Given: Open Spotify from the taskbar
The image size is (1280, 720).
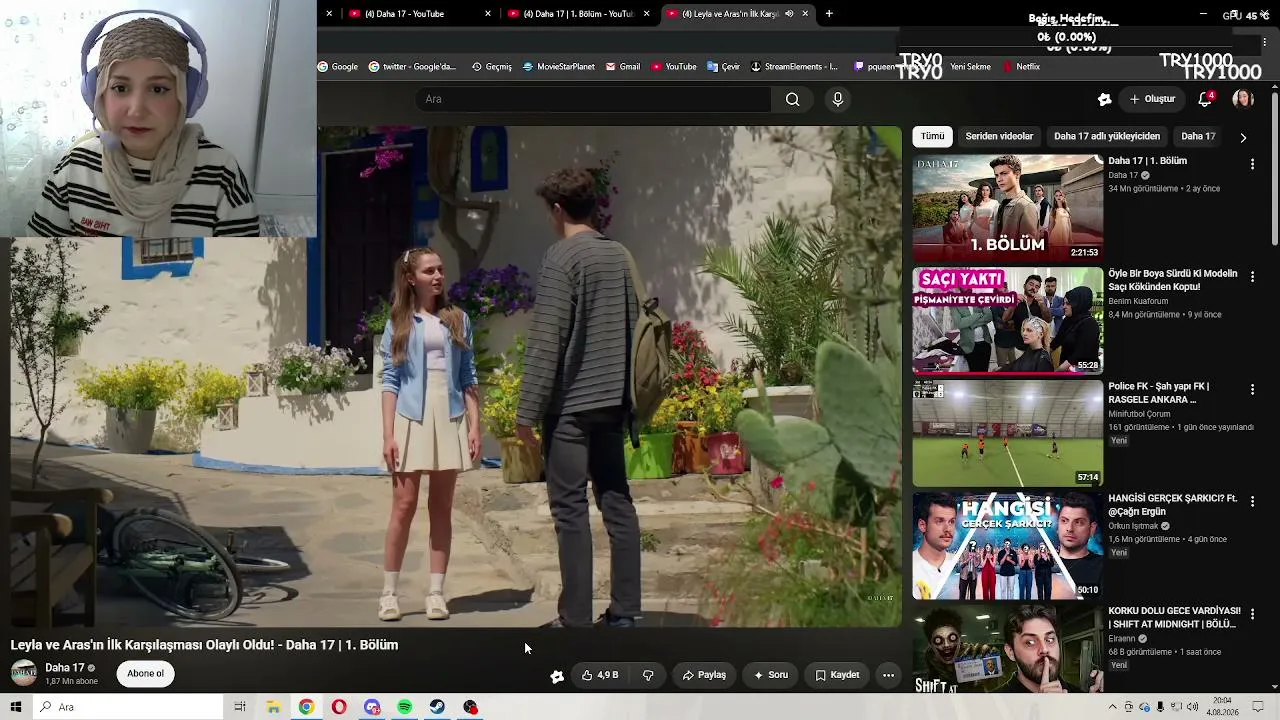Looking at the screenshot, I should (405, 707).
